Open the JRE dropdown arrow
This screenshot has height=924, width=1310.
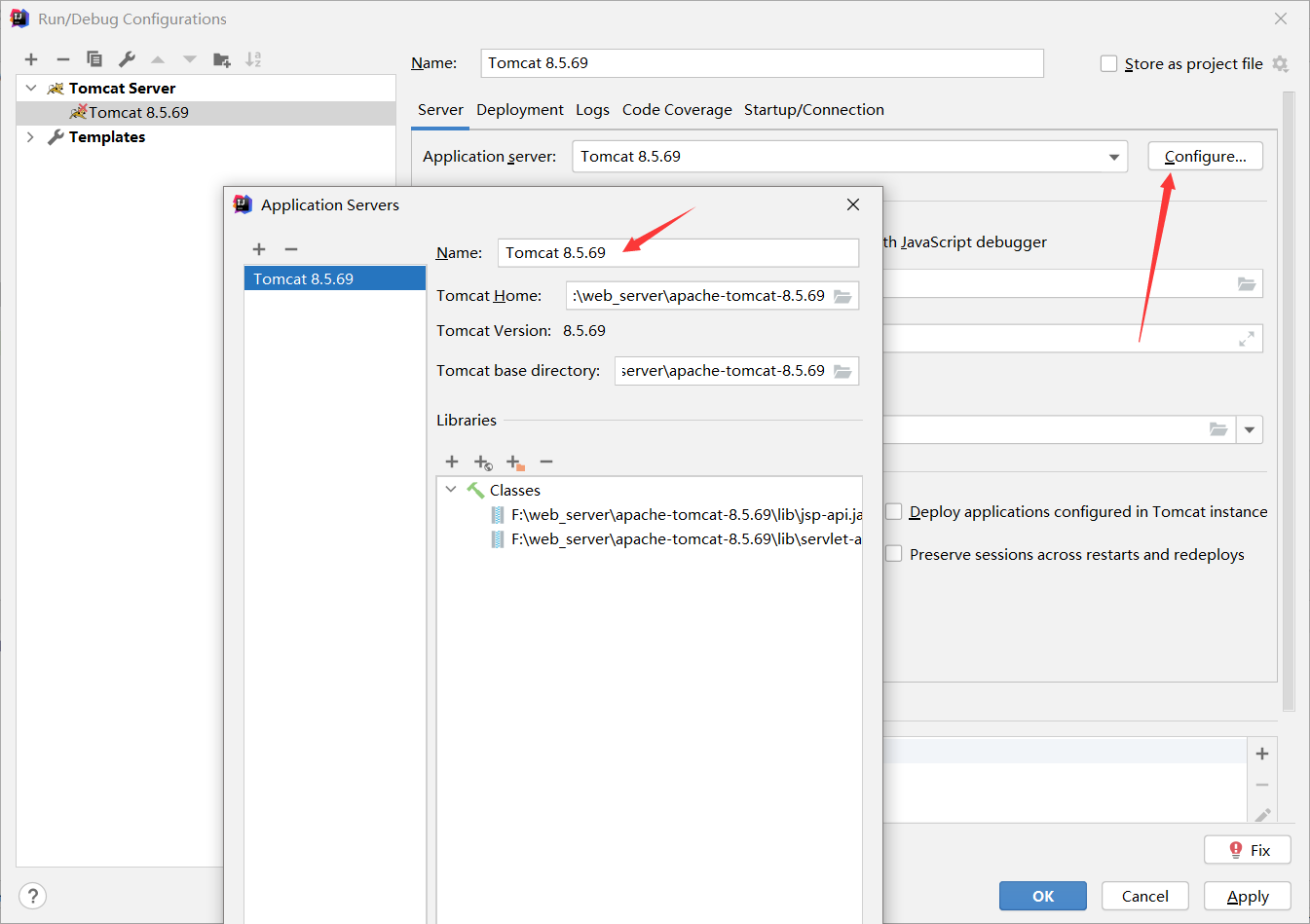pos(1250,429)
